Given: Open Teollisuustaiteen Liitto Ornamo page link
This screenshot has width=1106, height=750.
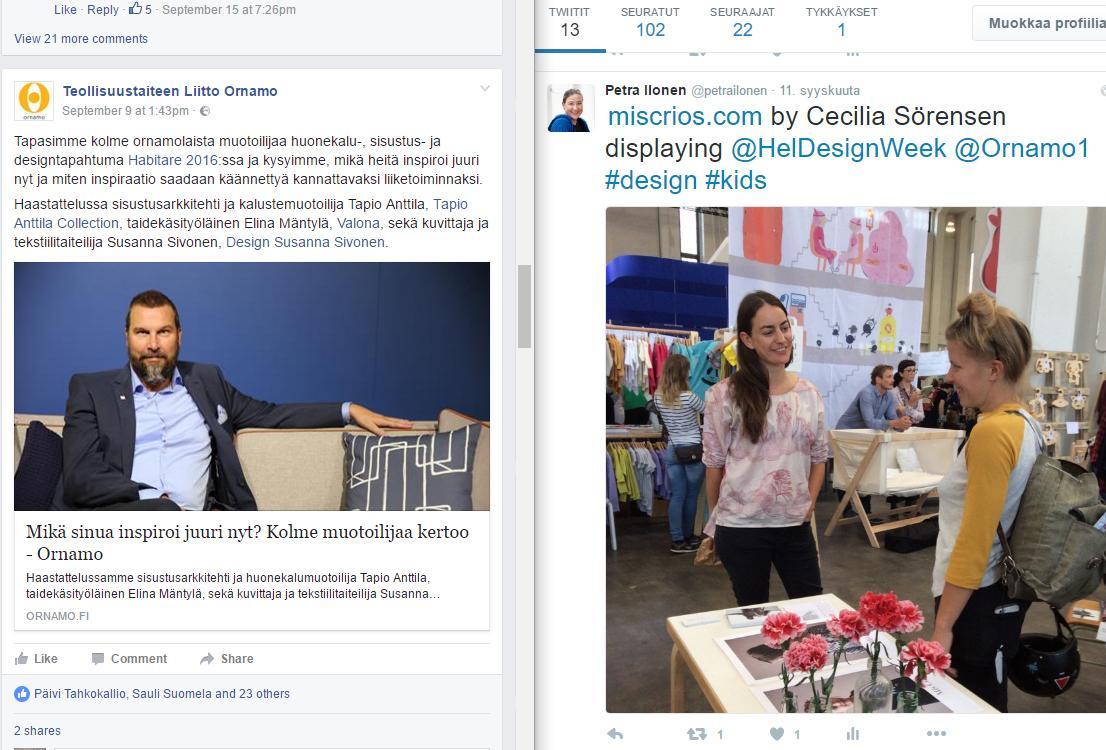Looking at the screenshot, I should [170, 91].
